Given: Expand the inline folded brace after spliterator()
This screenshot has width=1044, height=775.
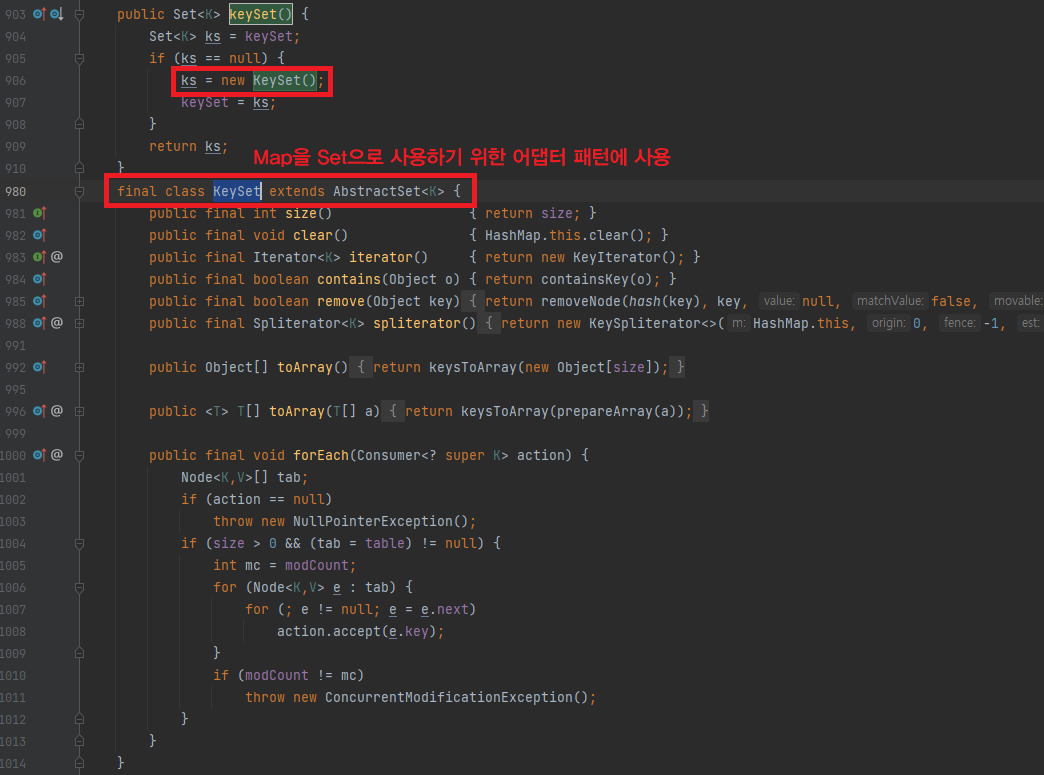Looking at the screenshot, I should [489, 323].
